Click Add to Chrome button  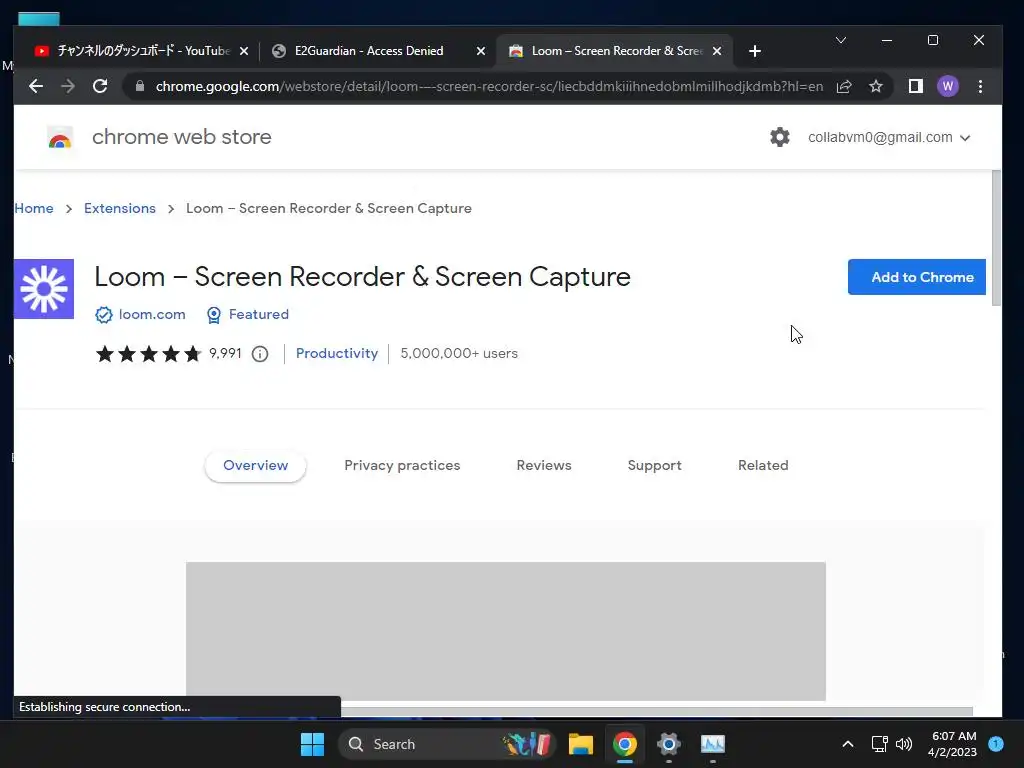click(x=916, y=277)
